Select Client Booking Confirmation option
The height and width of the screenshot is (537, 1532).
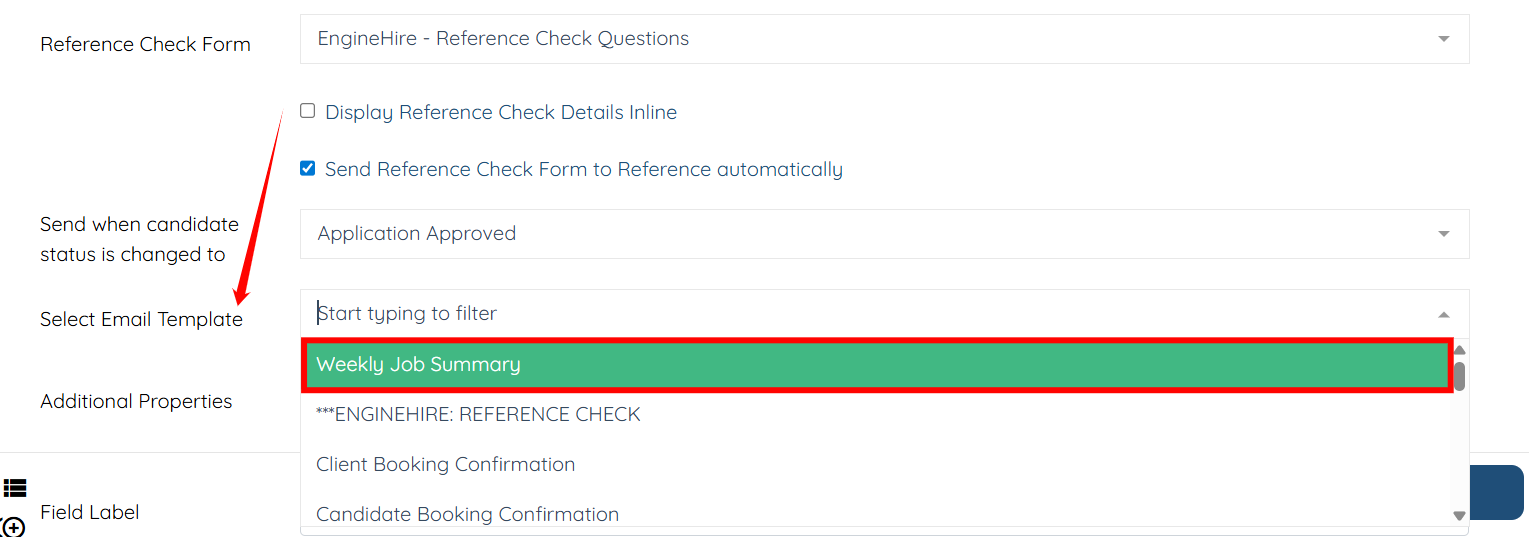click(445, 464)
